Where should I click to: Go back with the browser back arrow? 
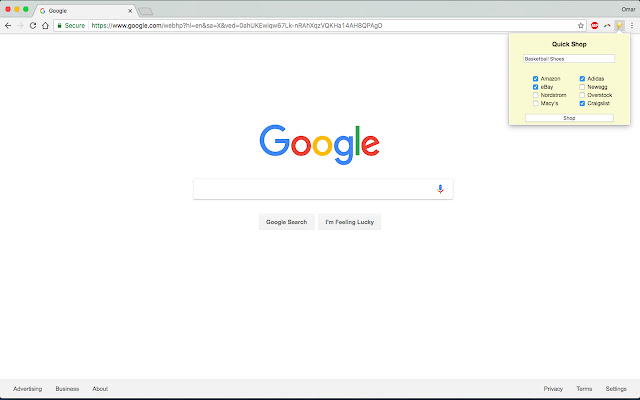[x=8, y=26]
